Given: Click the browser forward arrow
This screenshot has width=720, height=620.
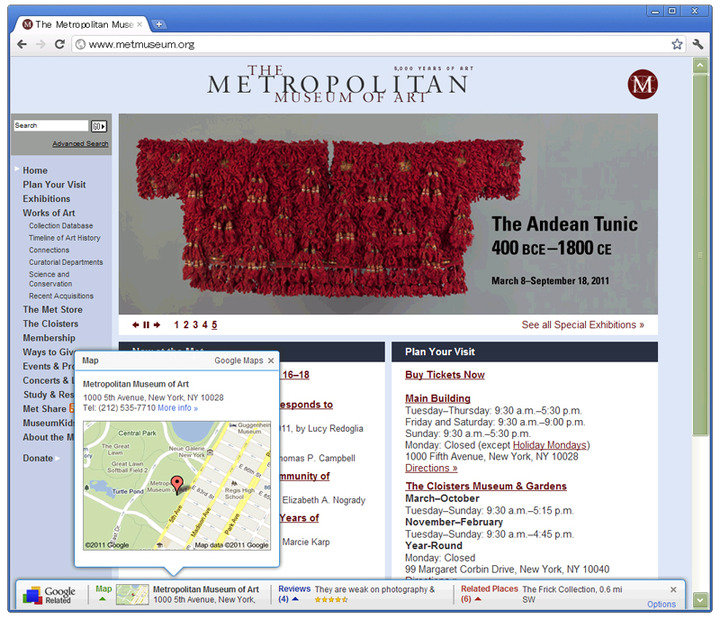Looking at the screenshot, I should click(40, 44).
